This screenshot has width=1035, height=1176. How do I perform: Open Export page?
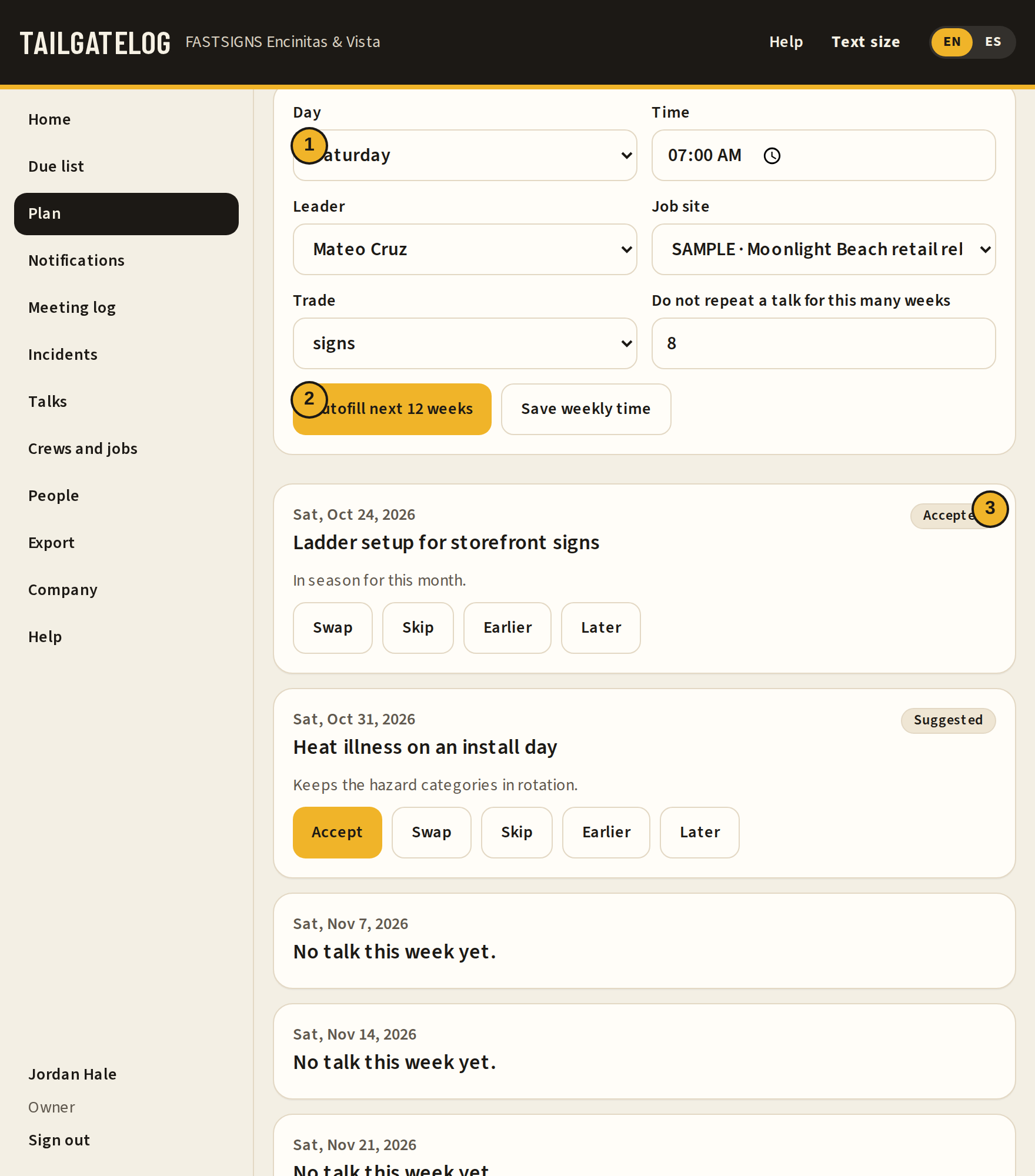click(x=126, y=543)
